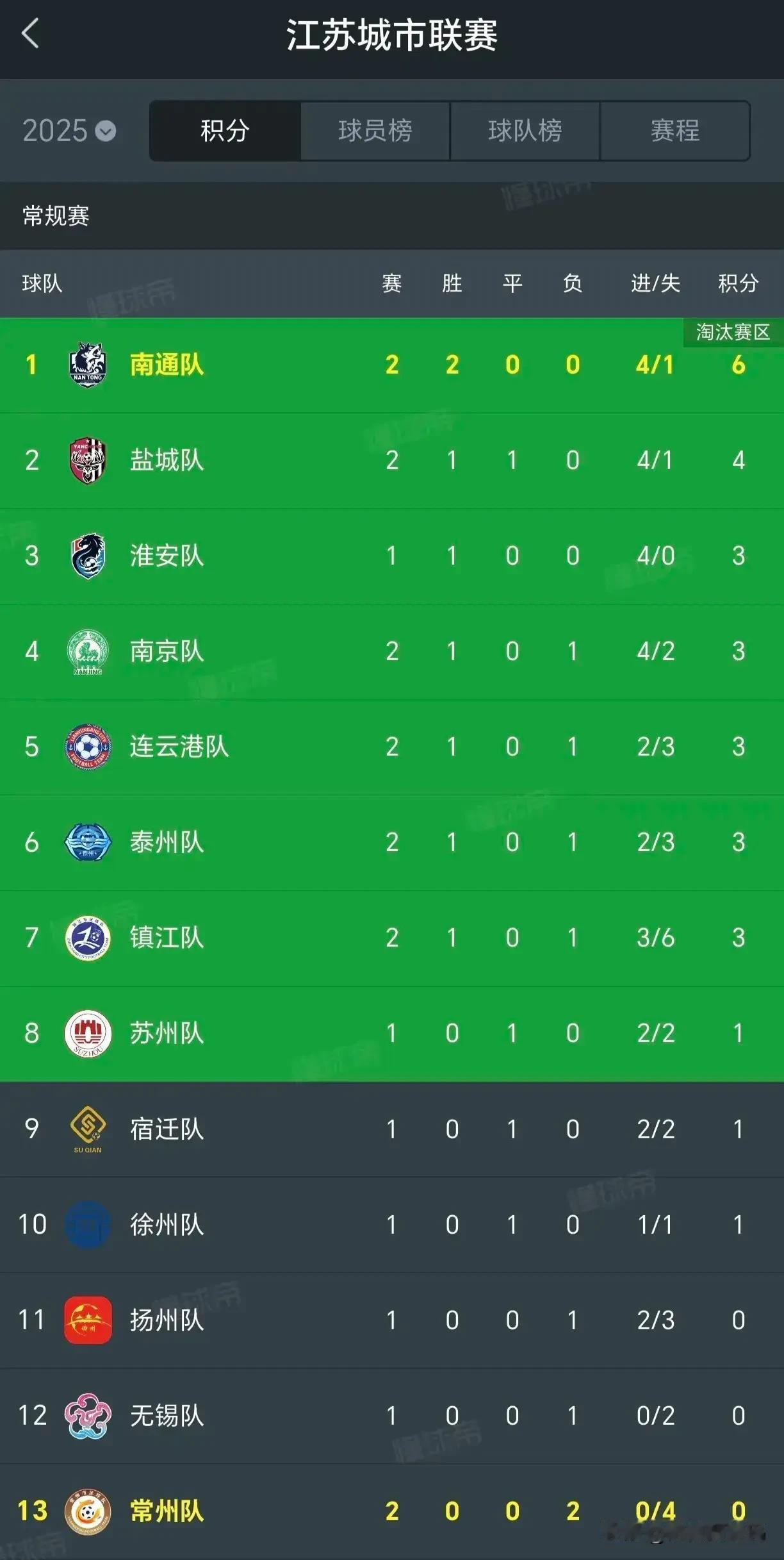This screenshot has height=1560, width=784.
Task: Tap the 镇江队 round logo
Action: (x=88, y=938)
